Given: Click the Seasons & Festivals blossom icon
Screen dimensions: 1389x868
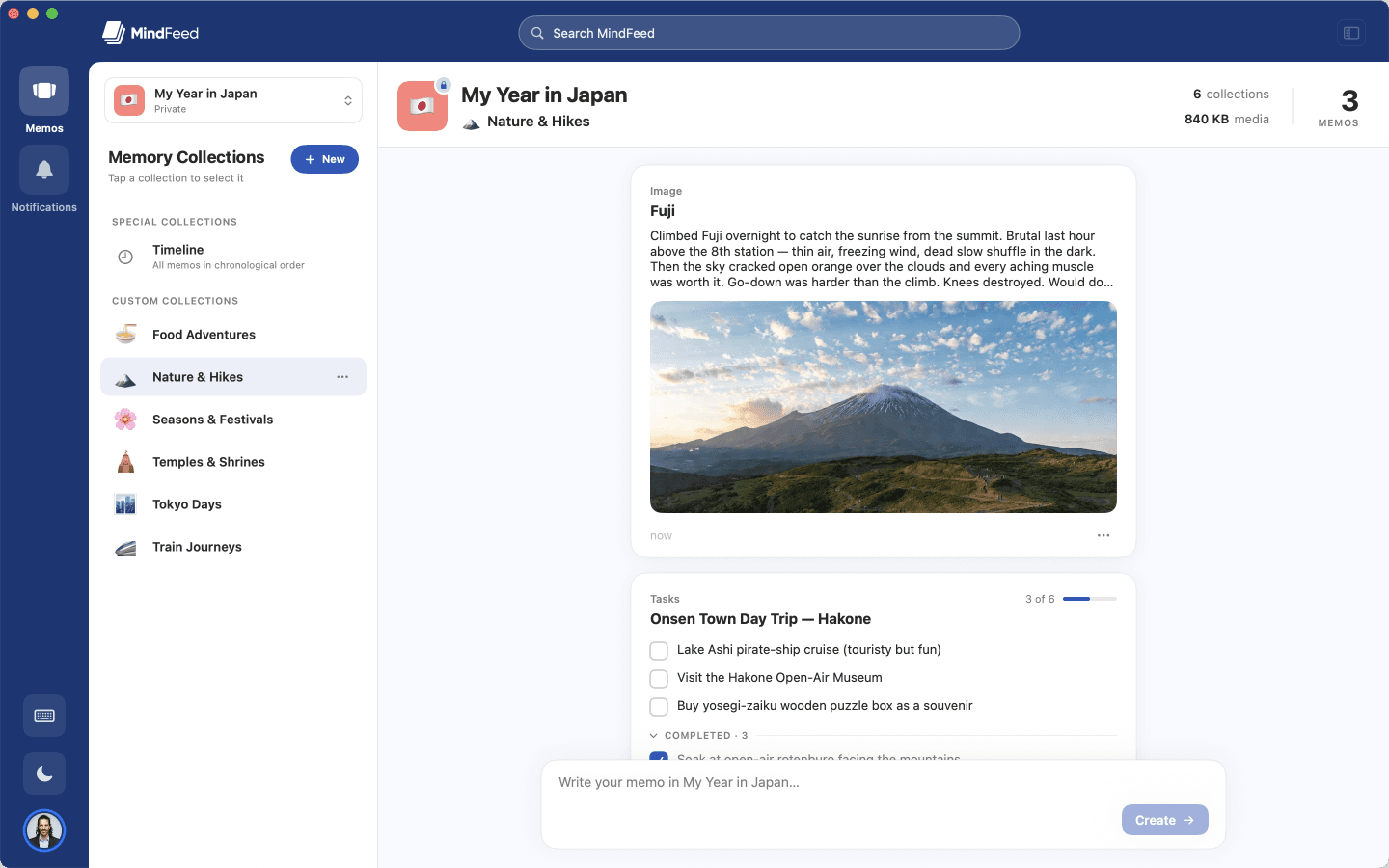Looking at the screenshot, I should pyautogui.click(x=125, y=420).
